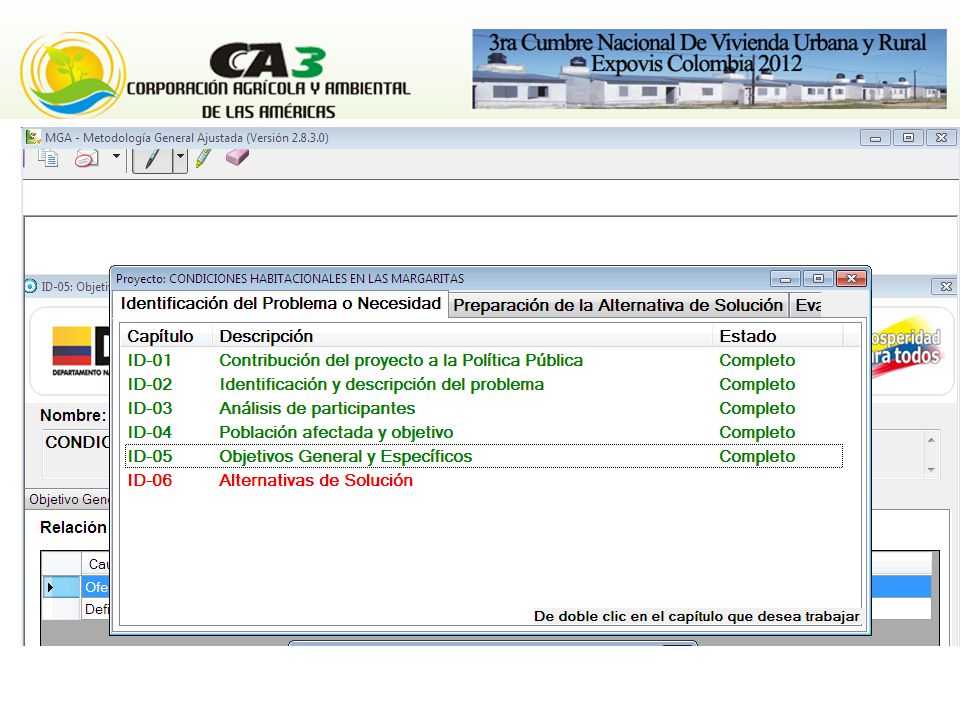The image size is (960, 720).
Task: Click Completo status of row ID-01
Action: [757, 361]
